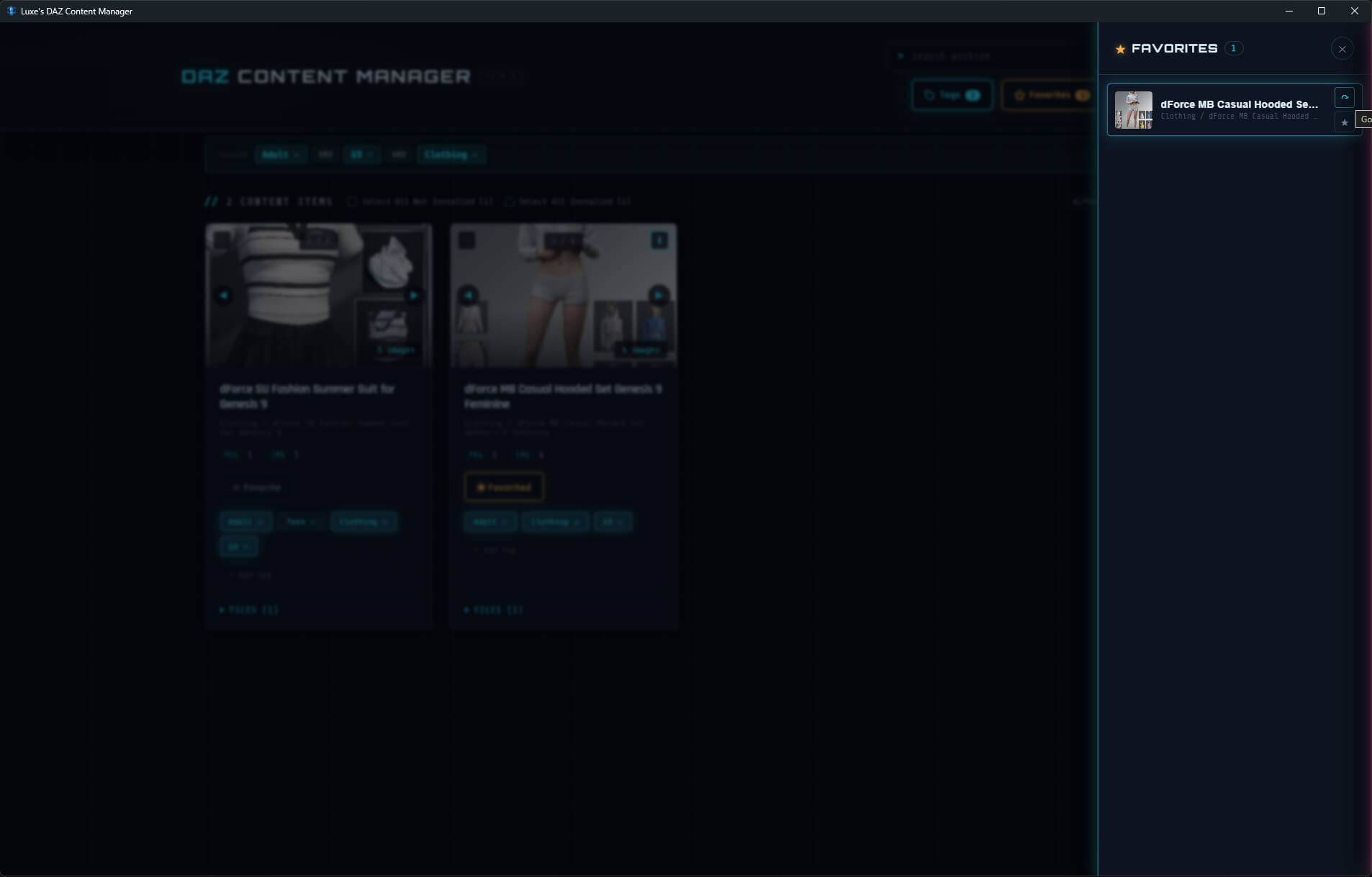The height and width of the screenshot is (877, 1372).
Task: Minimize the DAZ Content Manager window
Action: [x=1289, y=11]
